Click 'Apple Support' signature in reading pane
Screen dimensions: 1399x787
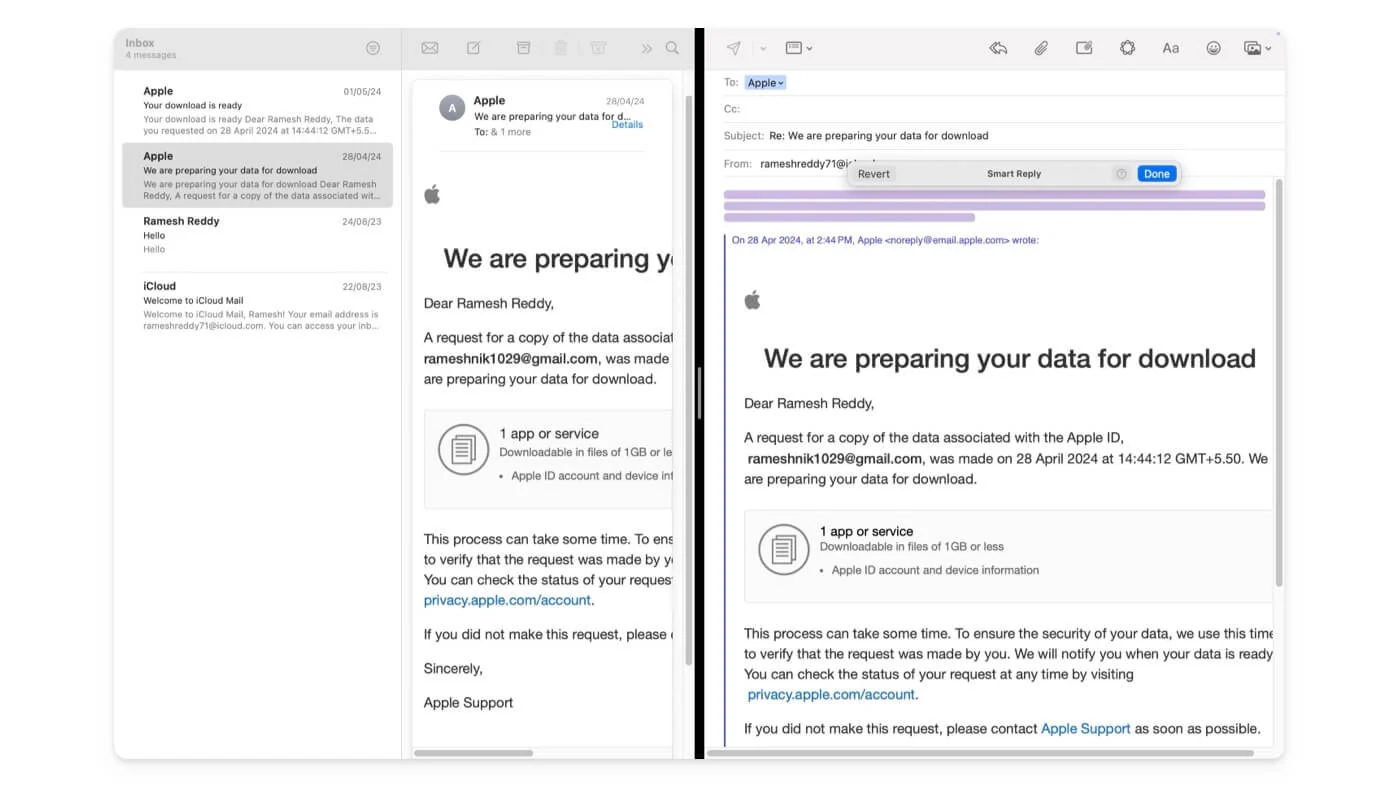click(x=468, y=702)
